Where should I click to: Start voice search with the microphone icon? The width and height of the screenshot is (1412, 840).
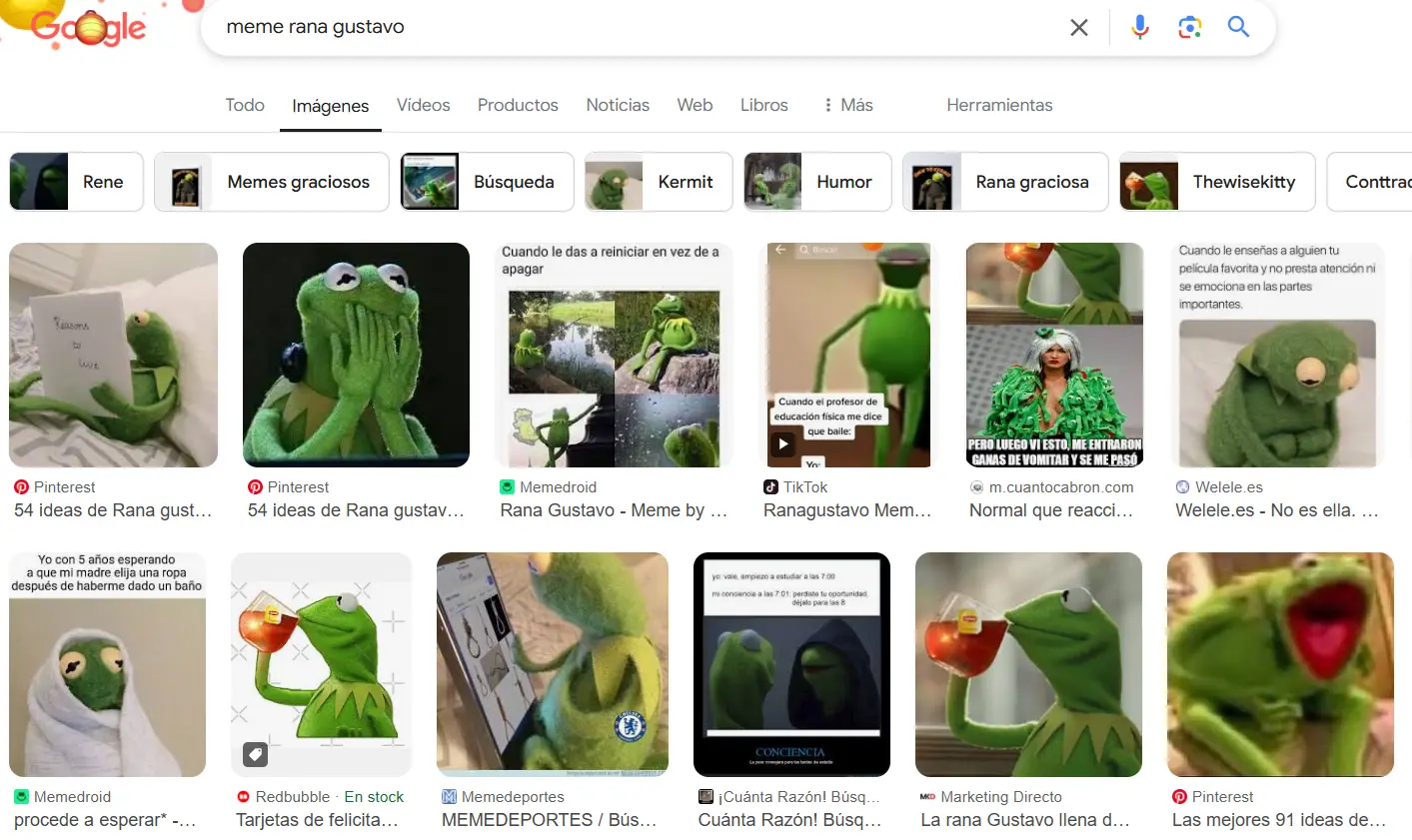pyautogui.click(x=1140, y=28)
